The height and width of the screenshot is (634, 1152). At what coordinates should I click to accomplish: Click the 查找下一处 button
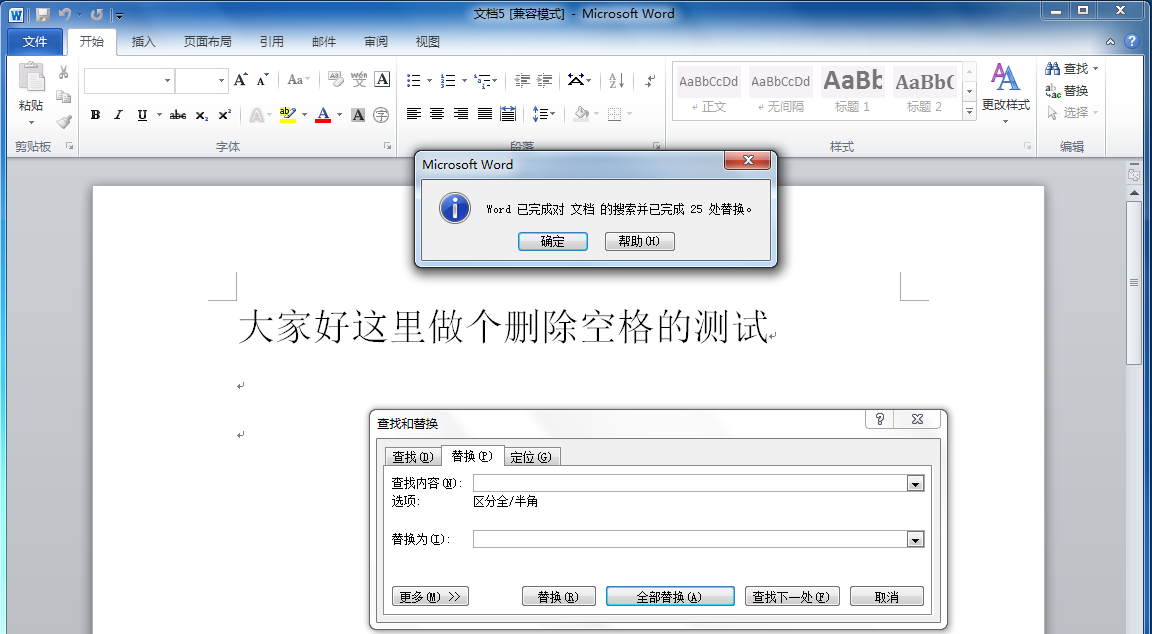tap(791, 597)
